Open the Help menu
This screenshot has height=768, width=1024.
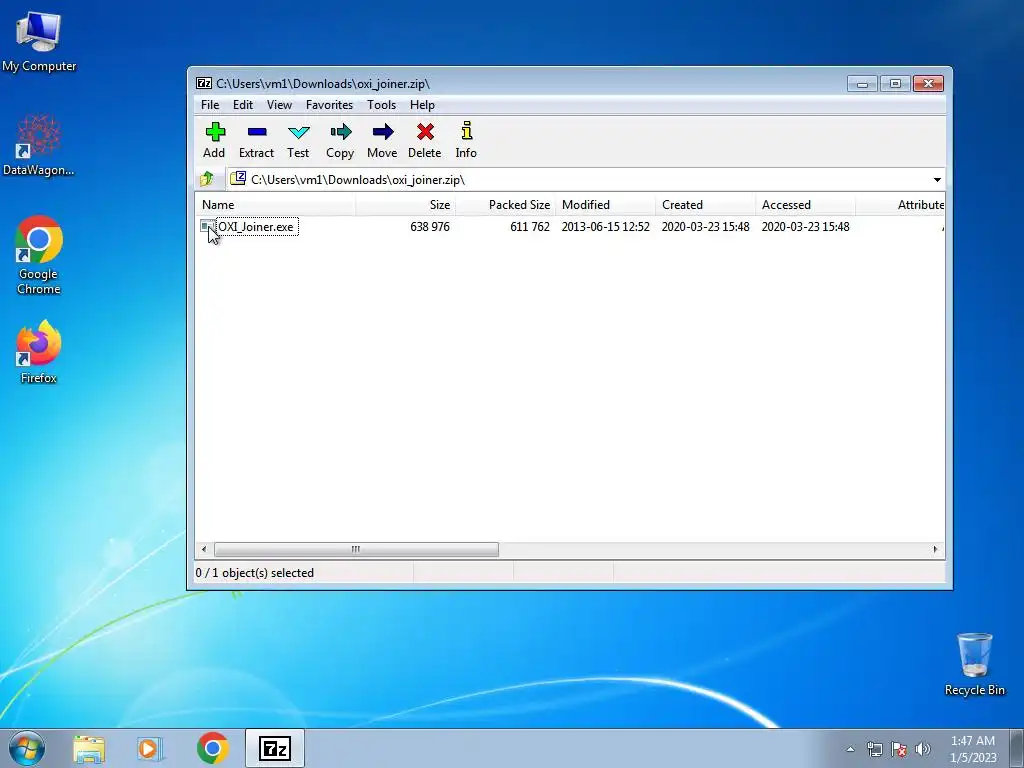tap(422, 104)
